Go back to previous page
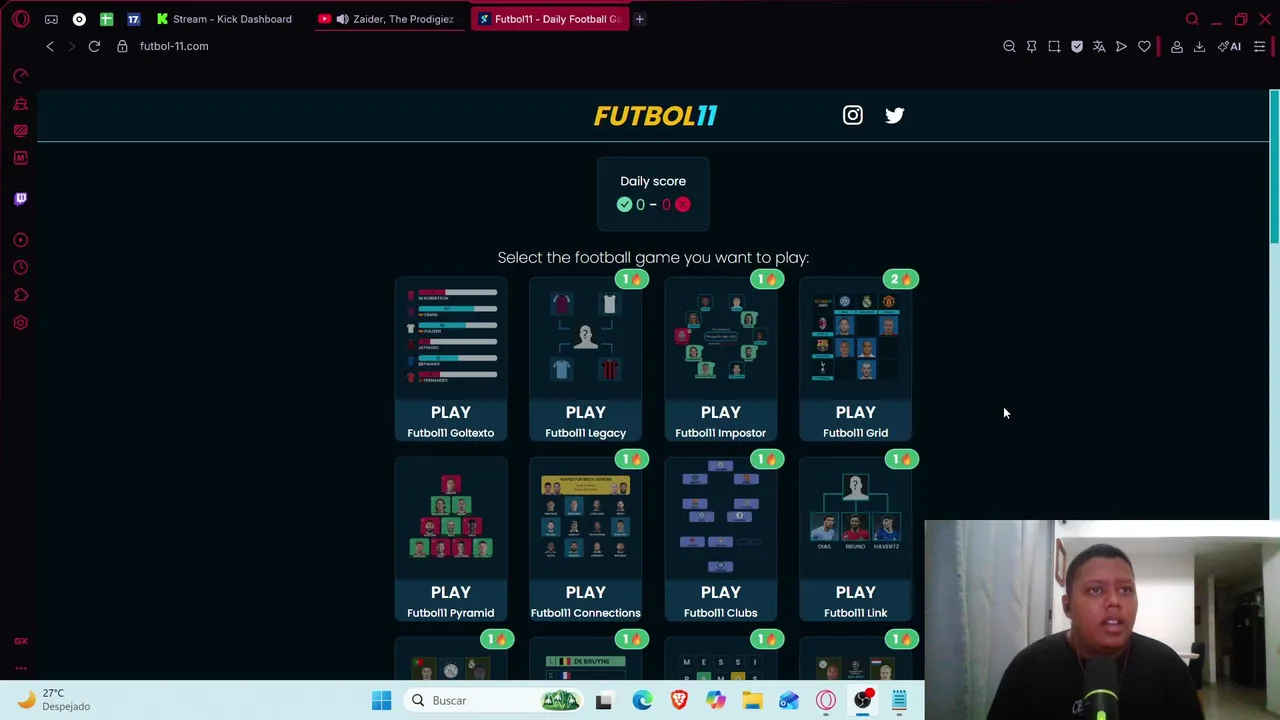The height and width of the screenshot is (720, 1280). 50,46
